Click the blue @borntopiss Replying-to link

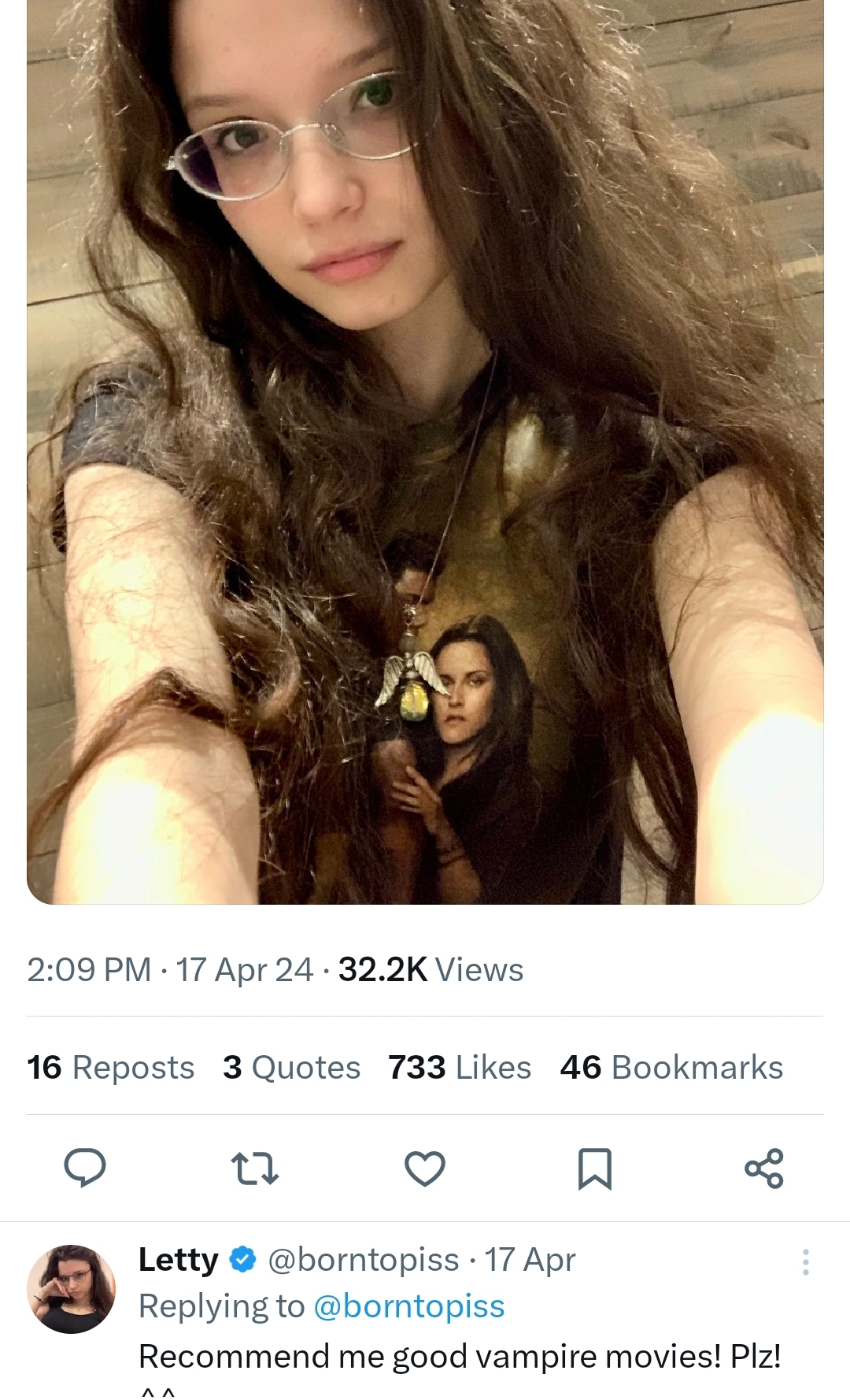click(408, 1306)
